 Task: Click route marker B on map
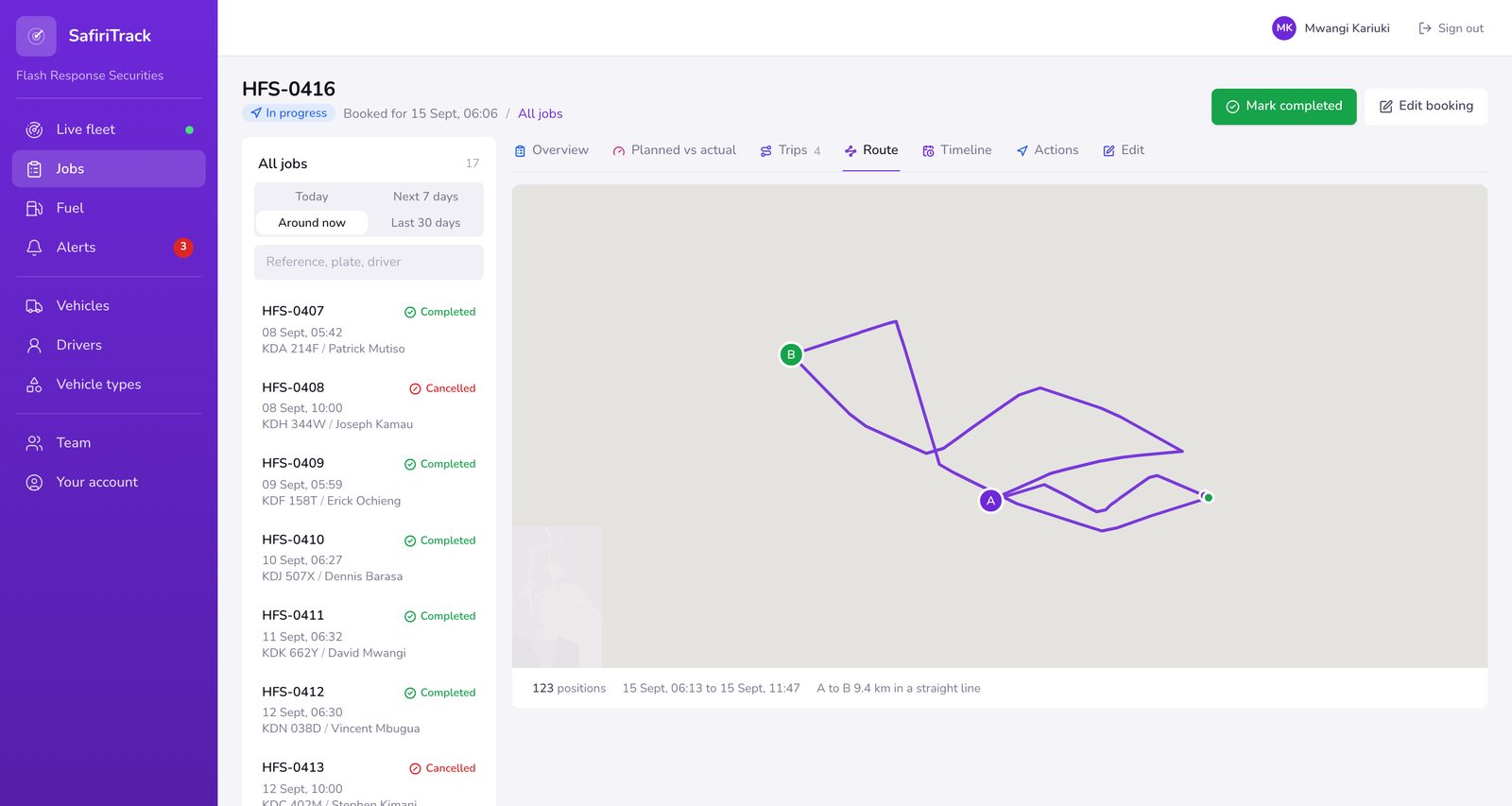(x=791, y=354)
